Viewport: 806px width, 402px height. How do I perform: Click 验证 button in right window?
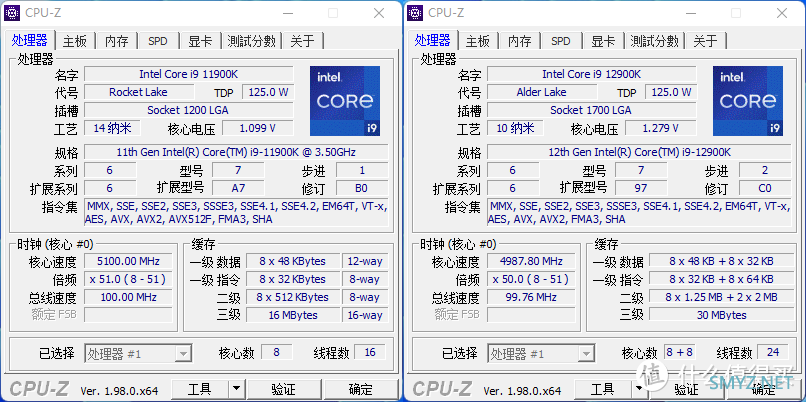(686, 389)
